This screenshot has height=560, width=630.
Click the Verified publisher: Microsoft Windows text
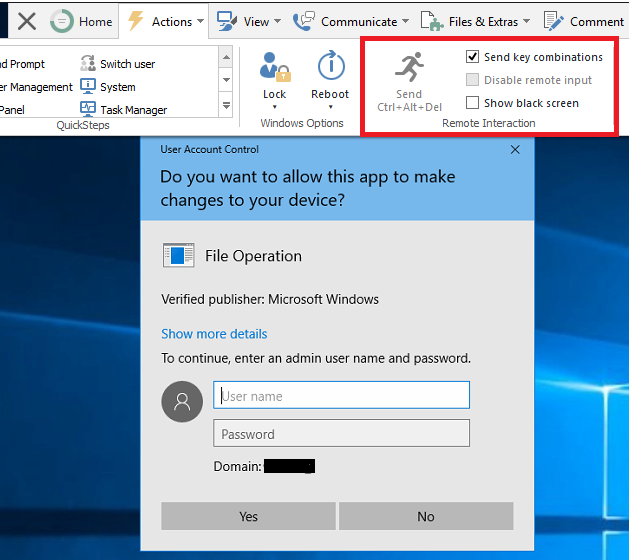pyautogui.click(x=270, y=299)
